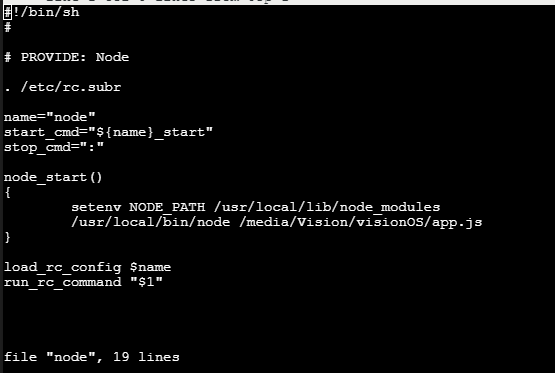Click the PROVIDE: Node comment line
Screen dimensions: 555x373
(67, 57)
